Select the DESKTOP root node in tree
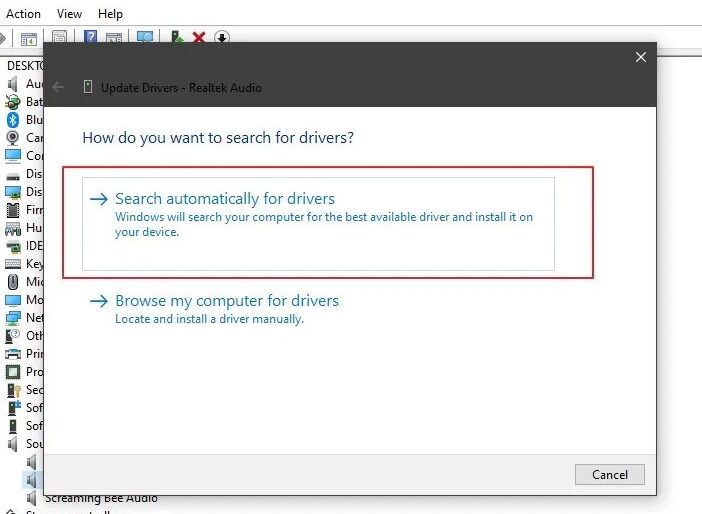 pos(25,66)
